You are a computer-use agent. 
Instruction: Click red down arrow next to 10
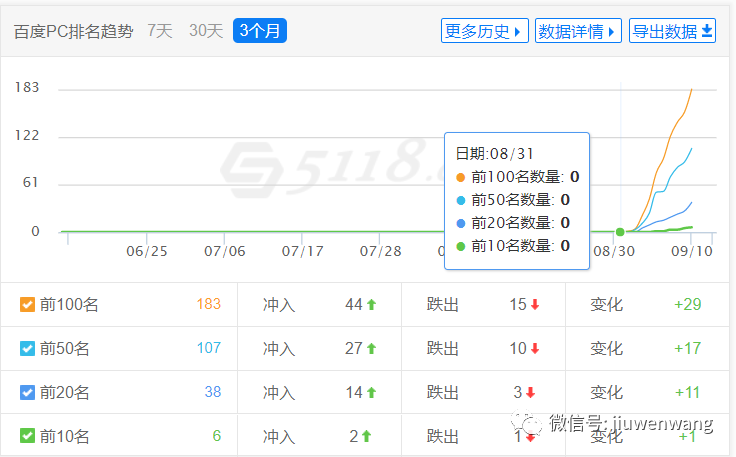coord(535,349)
